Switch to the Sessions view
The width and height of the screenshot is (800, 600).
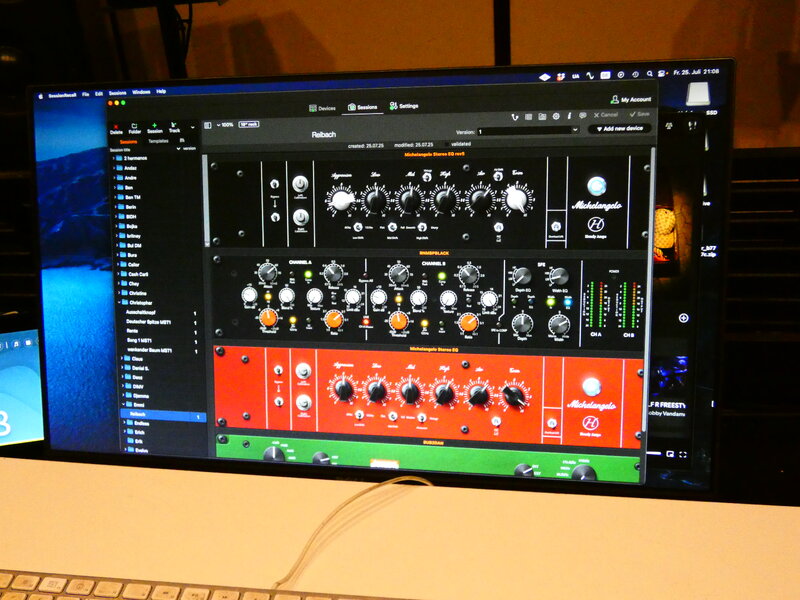point(363,107)
